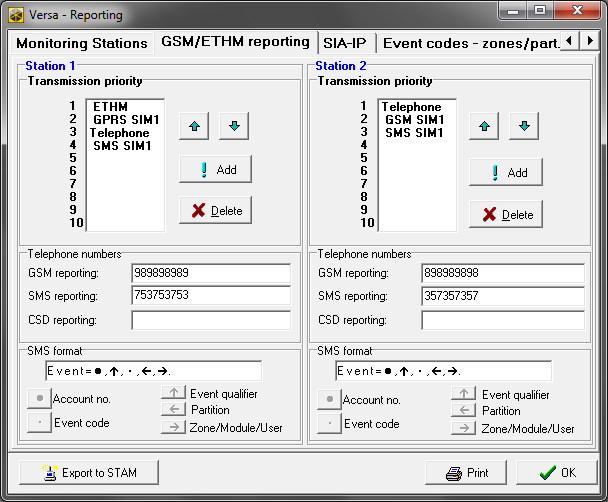This screenshot has height=502, width=608.
Task: Open the SIA-IP tab
Action: coord(345,43)
